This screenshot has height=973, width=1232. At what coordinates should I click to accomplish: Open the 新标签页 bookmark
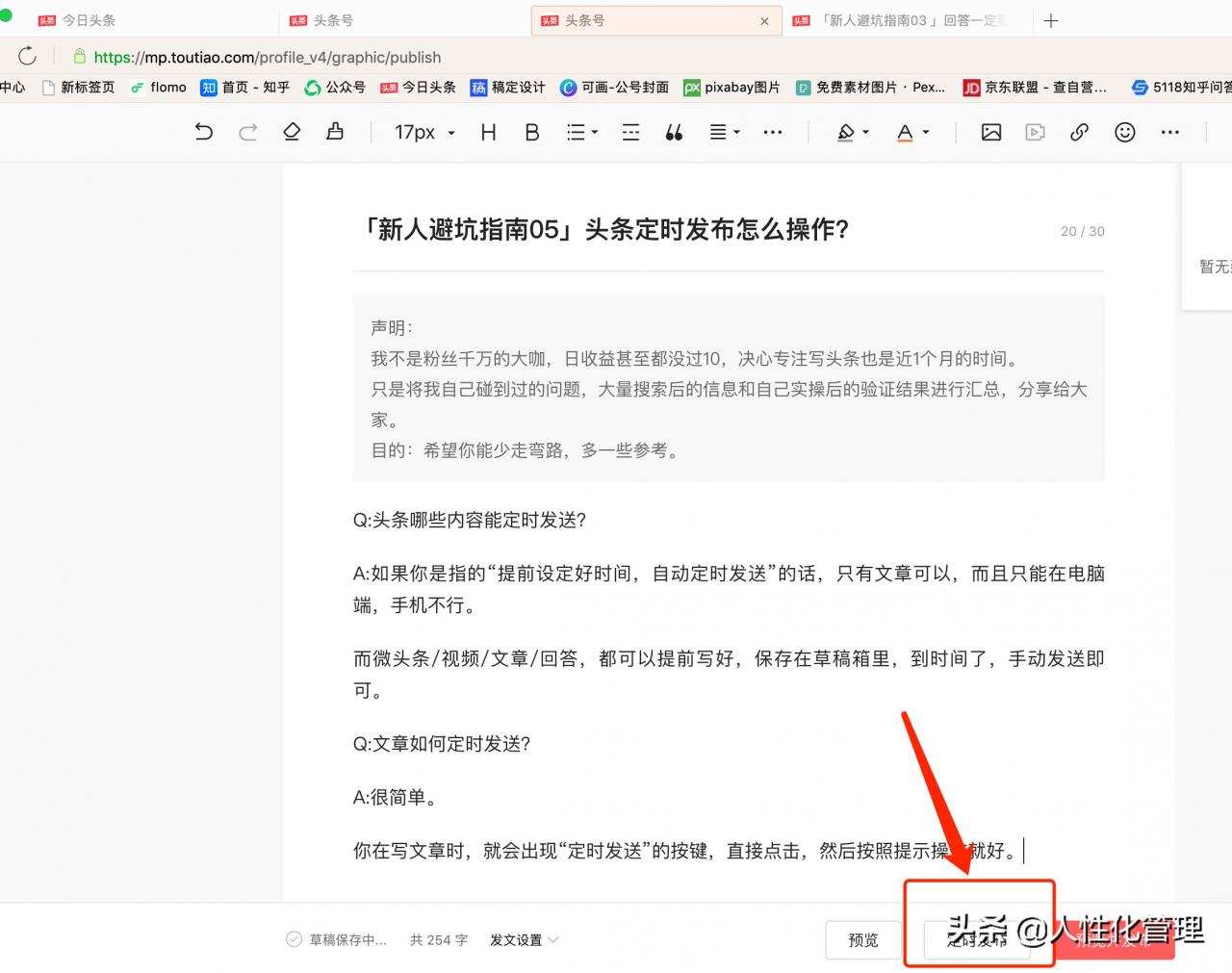point(78,87)
